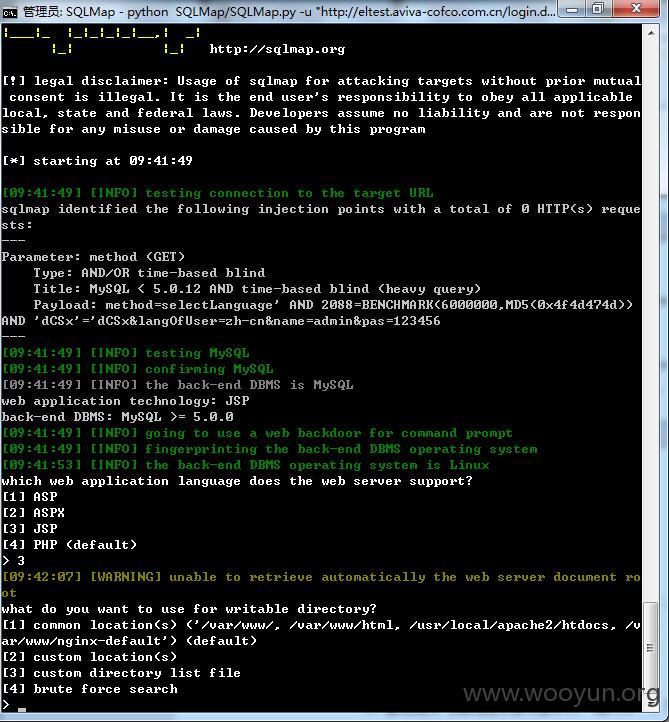Click the Payload line with BENCHMARK
This screenshot has height=722, width=669.
point(333,305)
